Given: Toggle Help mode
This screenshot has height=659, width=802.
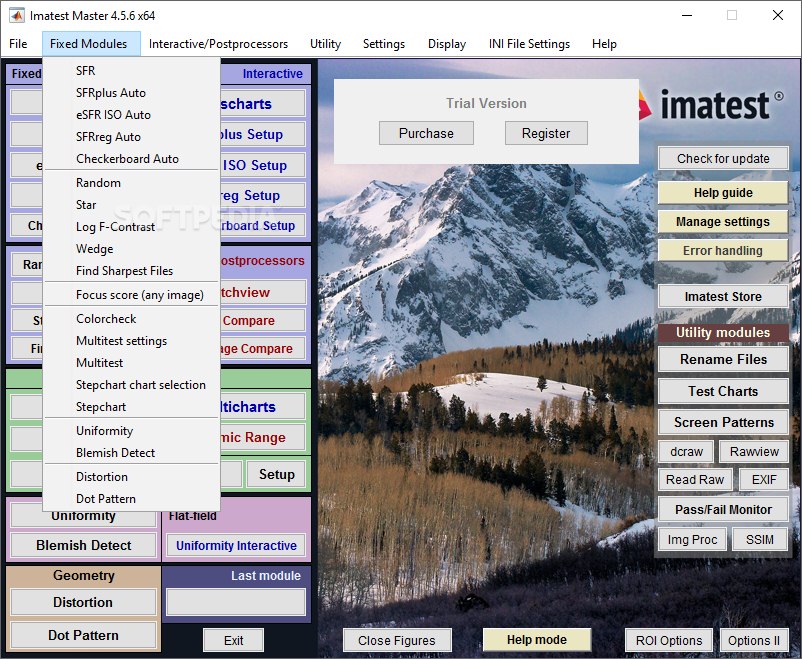Looking at the screenshot, I should (x=537, y=640).
